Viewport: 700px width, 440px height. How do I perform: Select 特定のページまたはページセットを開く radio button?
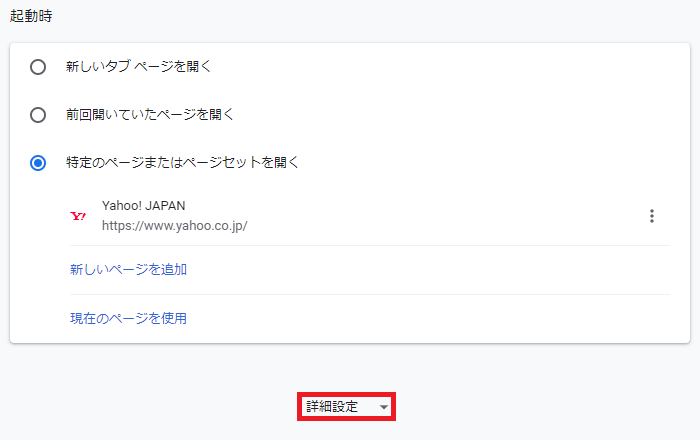[38, 163]
